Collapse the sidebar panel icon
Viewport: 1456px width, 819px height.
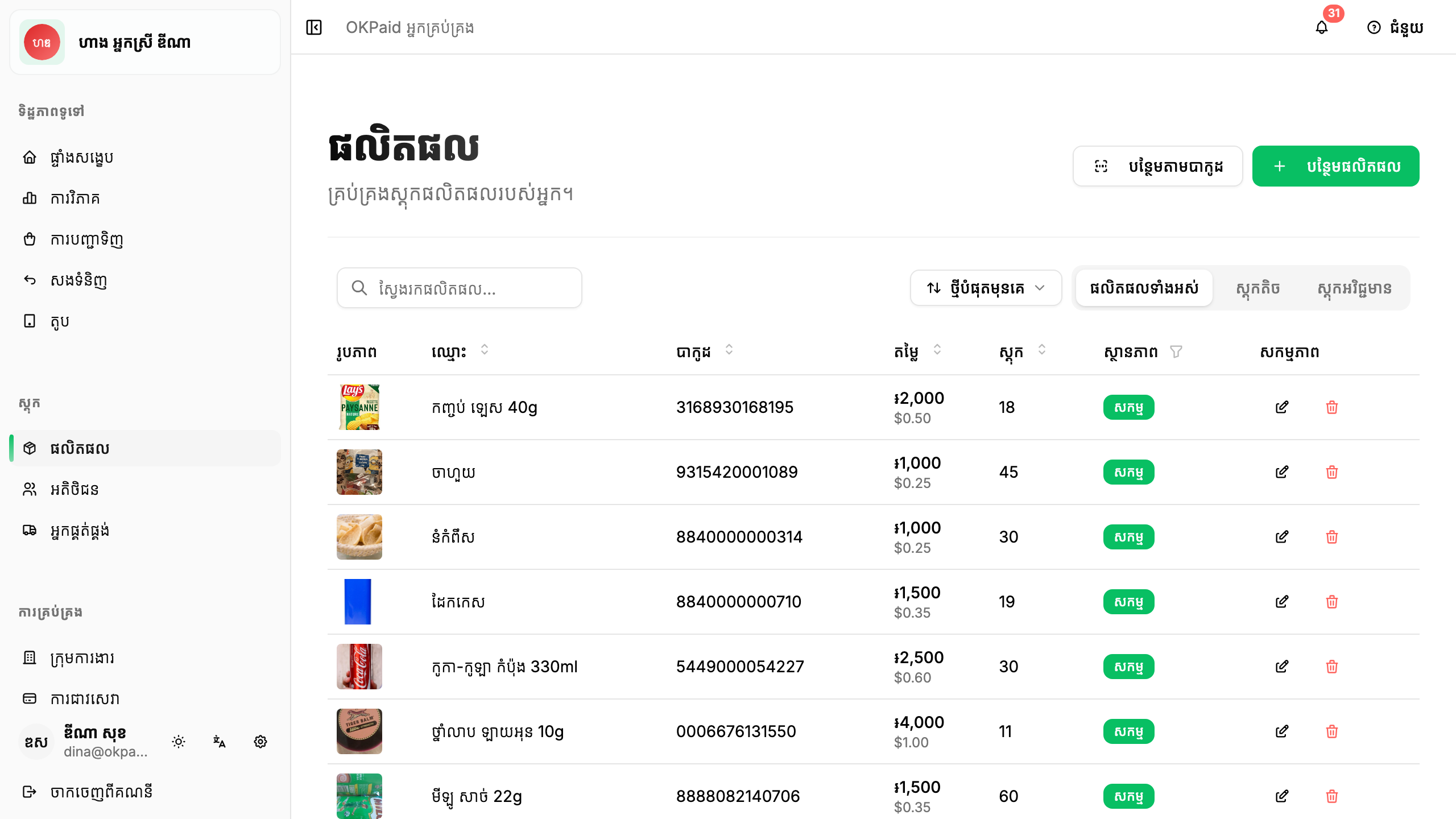(x=314, y=27)
